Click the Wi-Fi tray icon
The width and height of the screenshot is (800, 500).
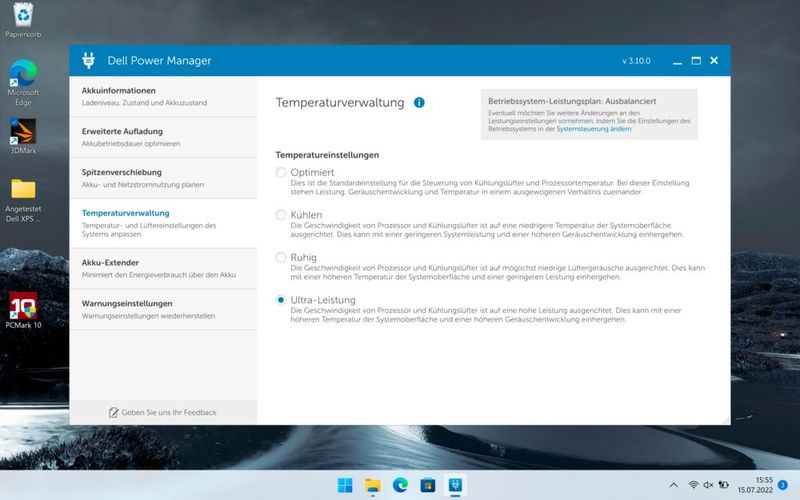coord(693,485)
